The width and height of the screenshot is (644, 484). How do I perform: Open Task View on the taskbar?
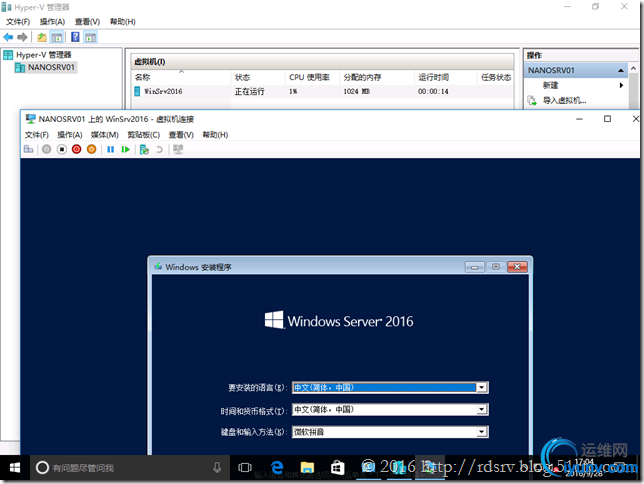point(245,468)
